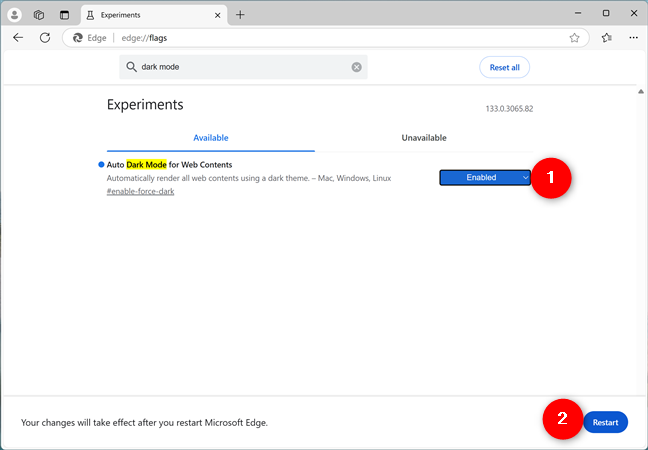Clear the dark mode search text

[356, 67]
